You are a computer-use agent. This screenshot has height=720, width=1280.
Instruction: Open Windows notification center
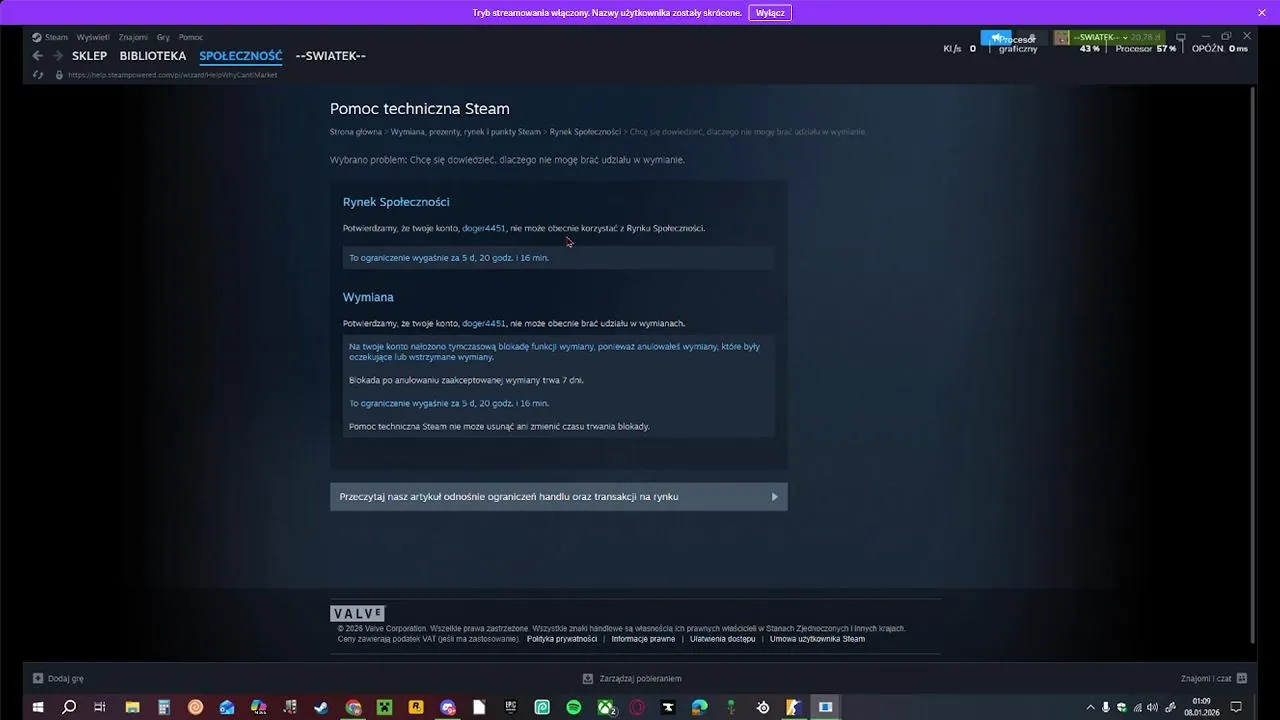(x=1236, y=707)
